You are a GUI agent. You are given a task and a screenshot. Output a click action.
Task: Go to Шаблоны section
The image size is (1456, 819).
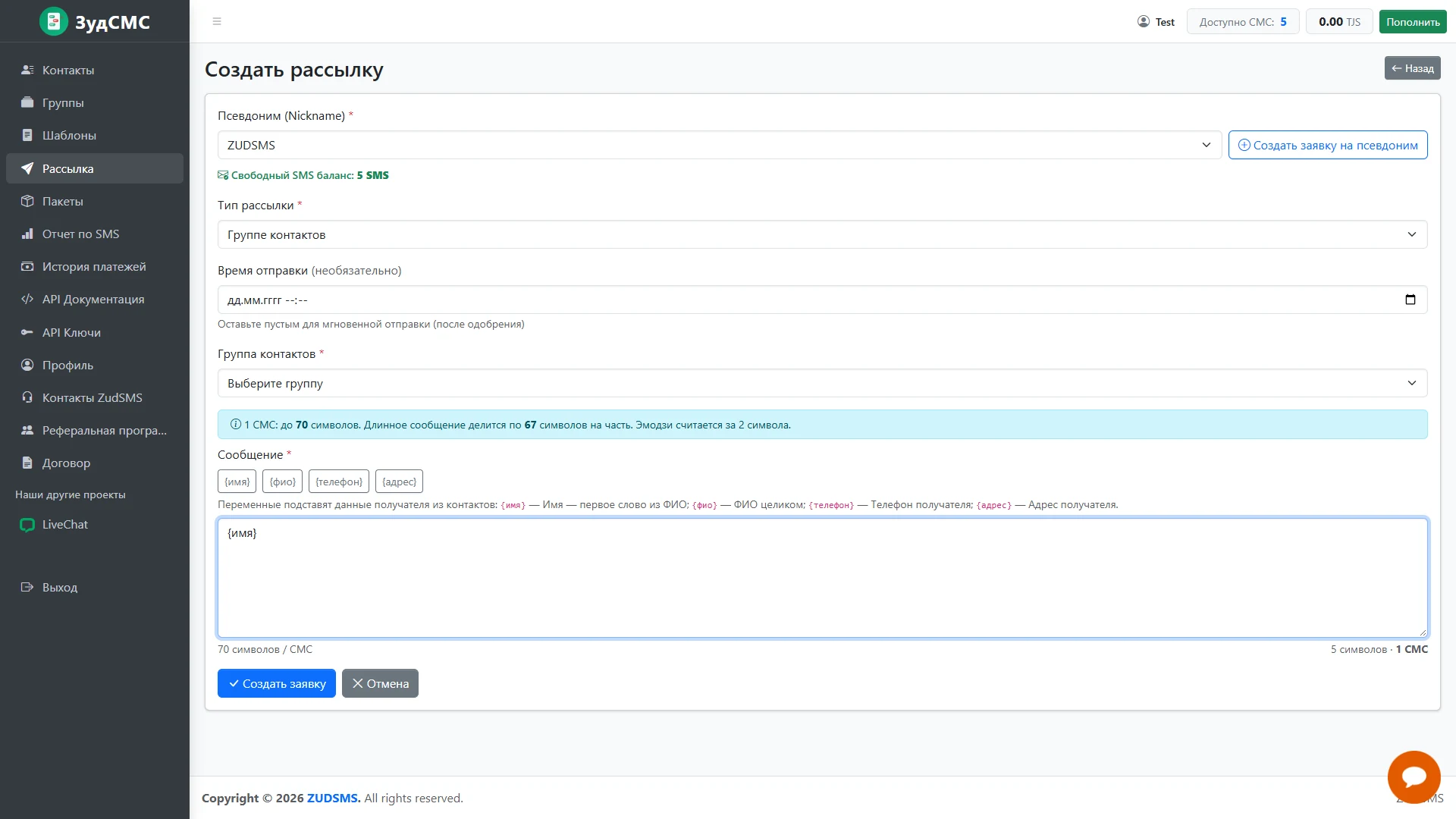[x=95, y=135]
